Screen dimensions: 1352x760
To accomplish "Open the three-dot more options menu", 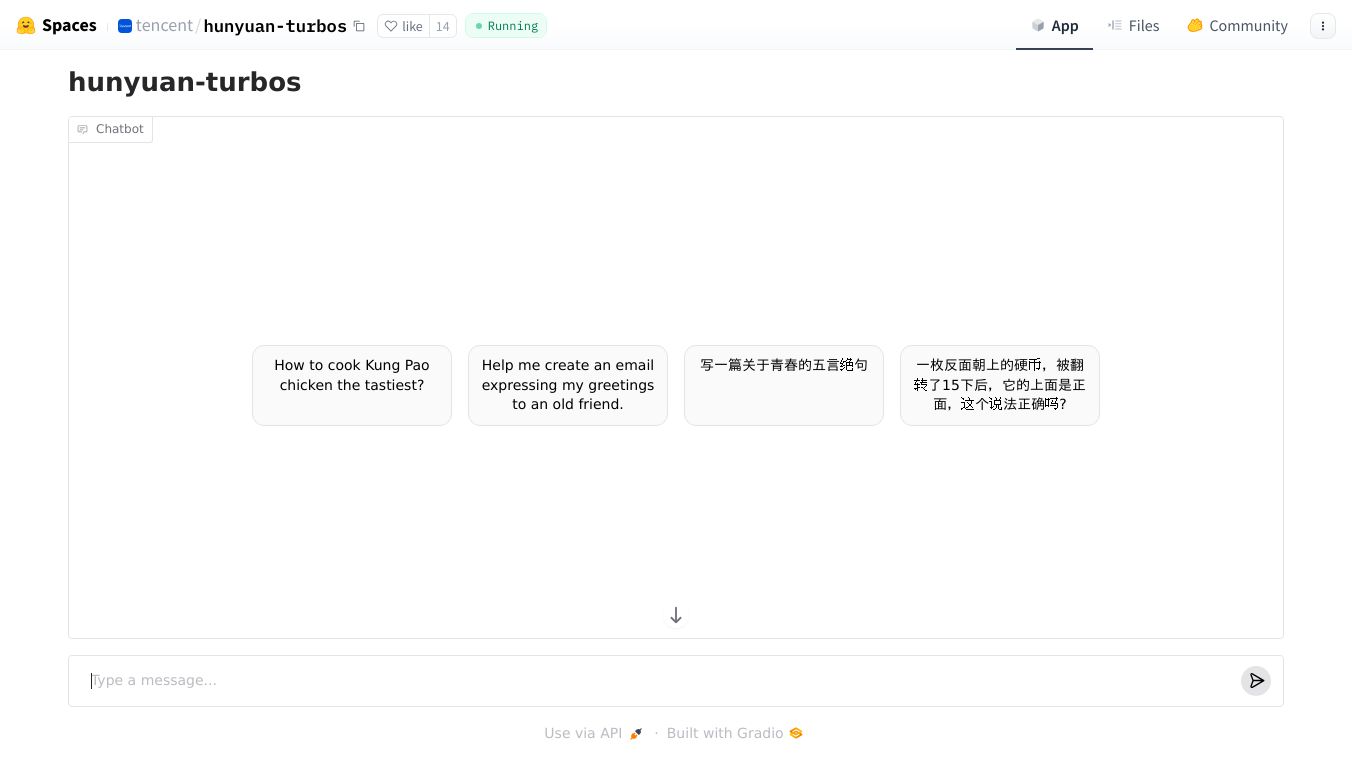I will 1323,26.
